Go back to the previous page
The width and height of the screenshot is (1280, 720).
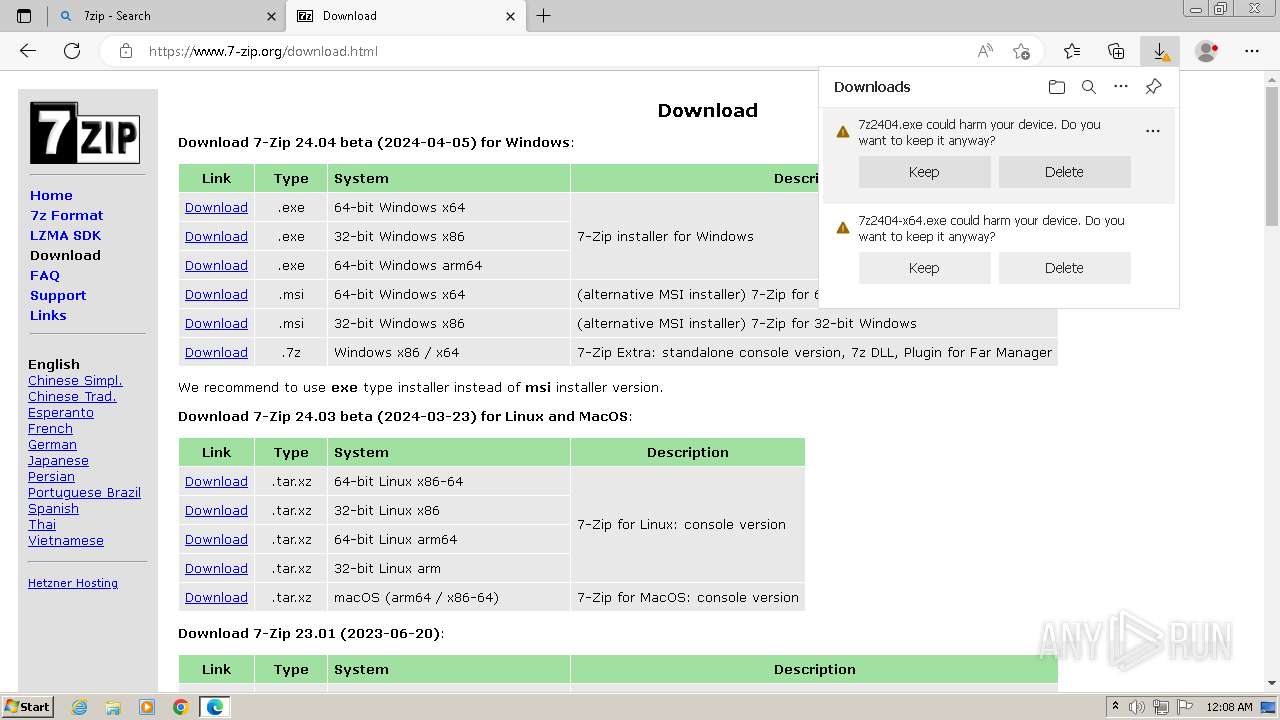28,51
